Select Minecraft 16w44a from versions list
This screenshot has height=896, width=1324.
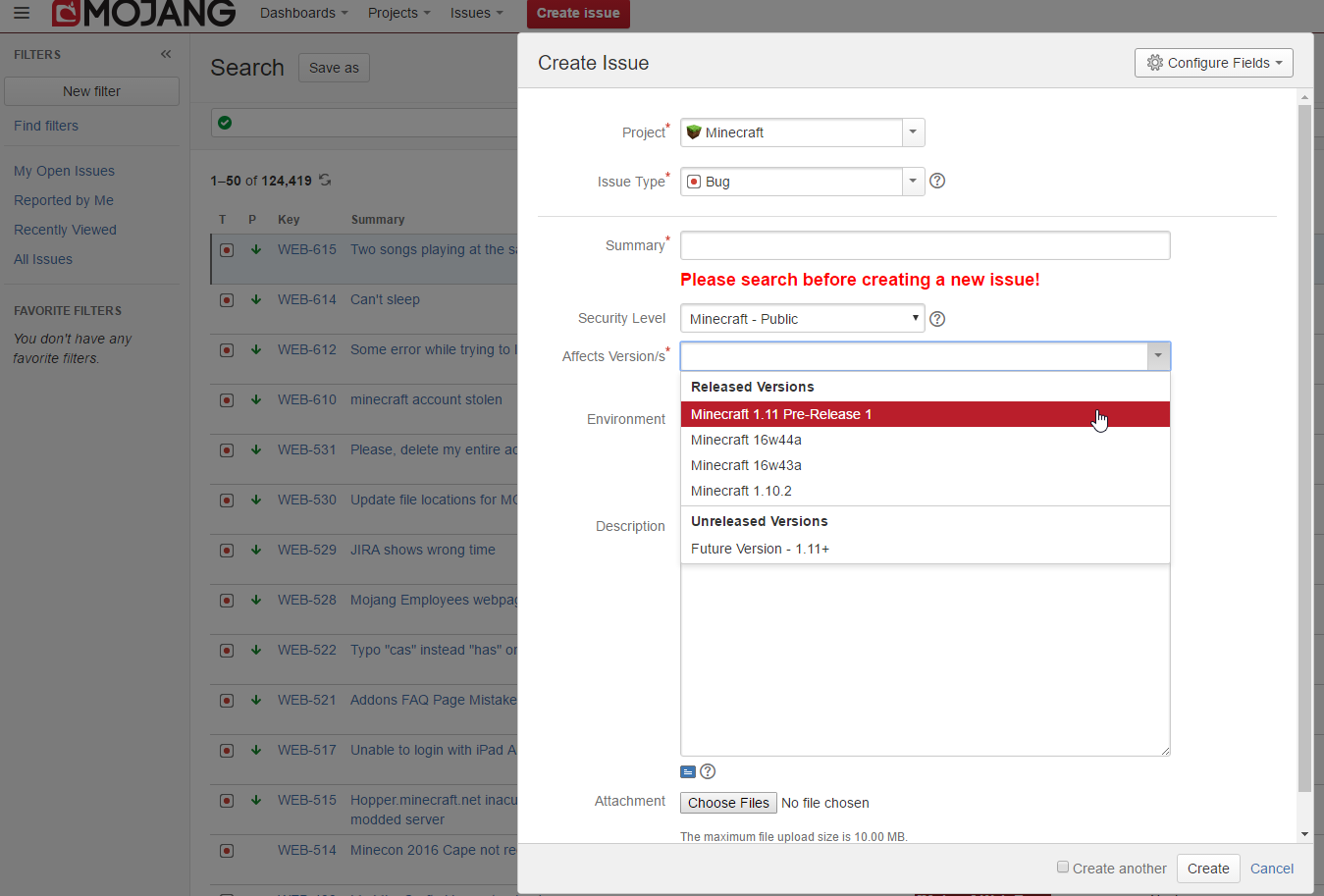tap(746, 440)
